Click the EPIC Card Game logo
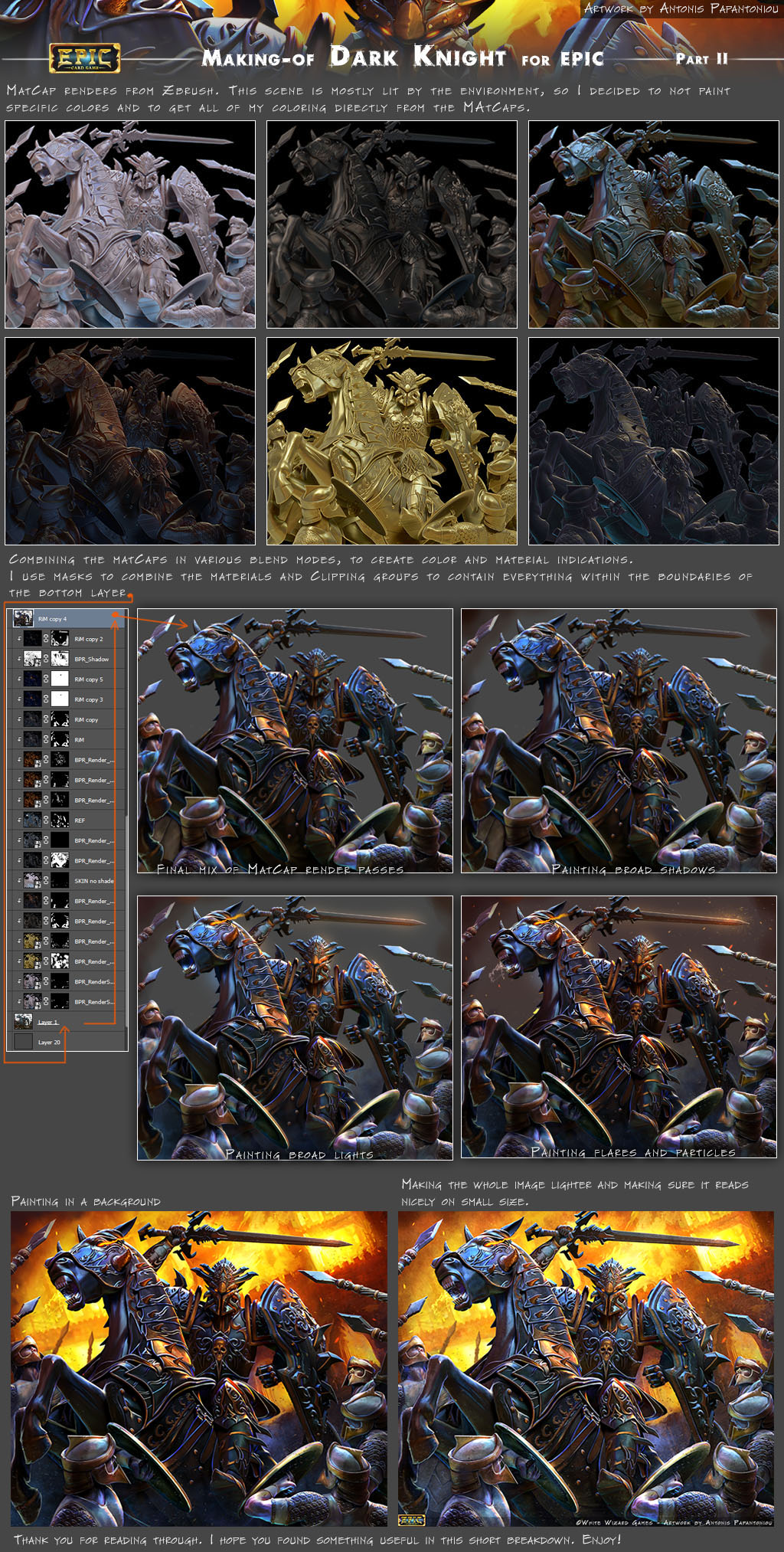 coord(84,58)
